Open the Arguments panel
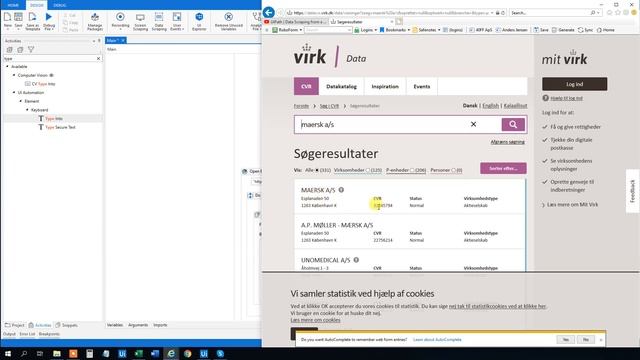The width and height of the screenshot is (640, 360). [138, 325]
